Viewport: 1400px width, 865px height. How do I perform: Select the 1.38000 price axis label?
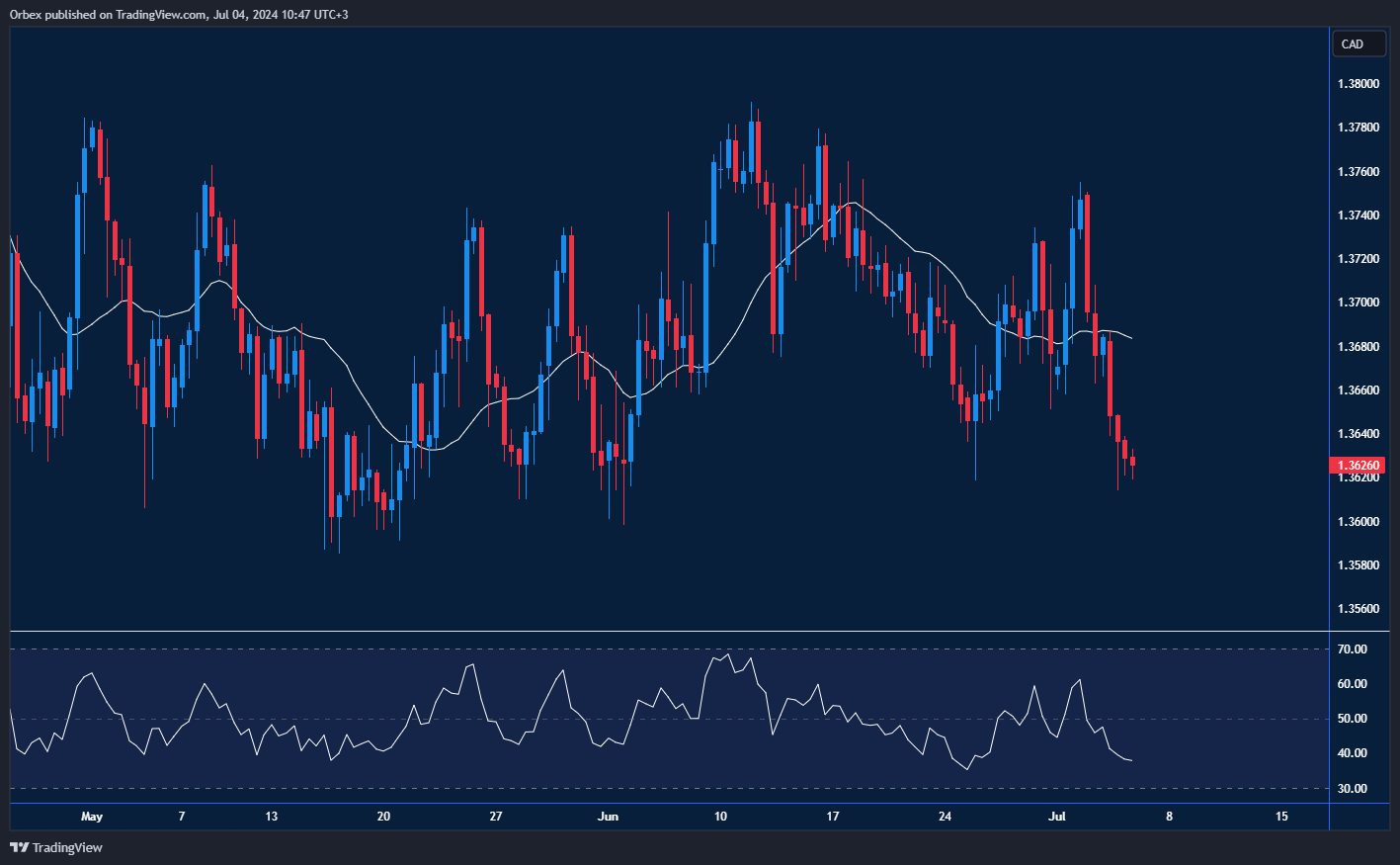[1358, 84]
